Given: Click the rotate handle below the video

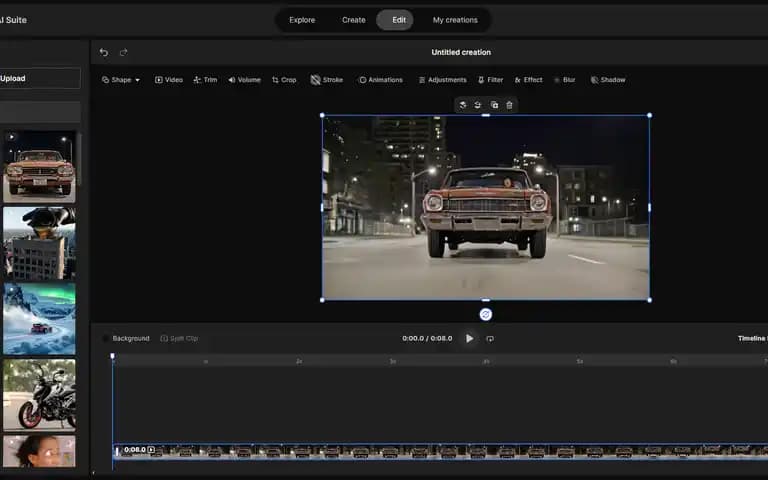Looking at the screenshot, I should coord(485,314).
